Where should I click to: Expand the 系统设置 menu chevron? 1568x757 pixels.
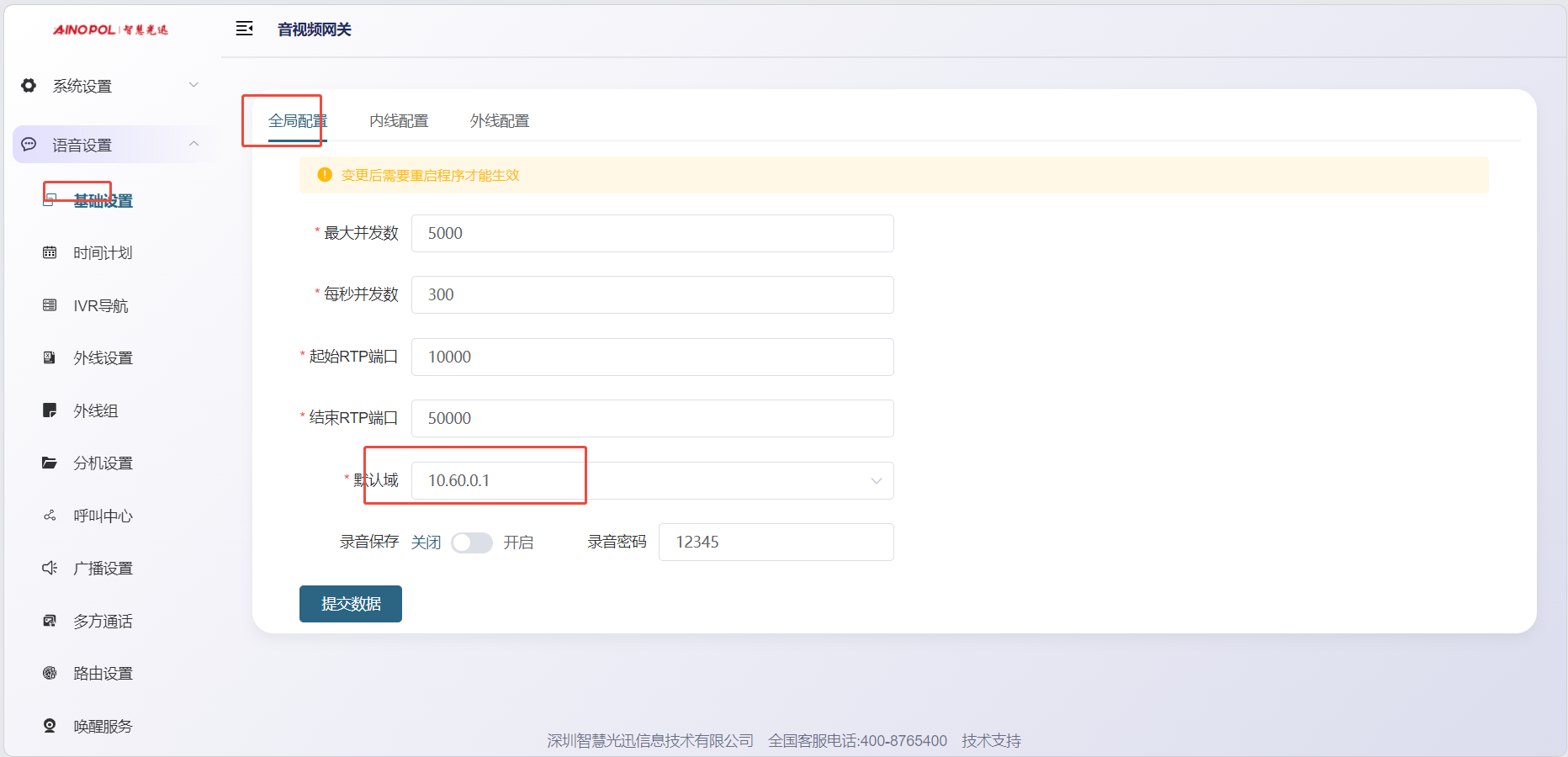(x=193, y=85)
